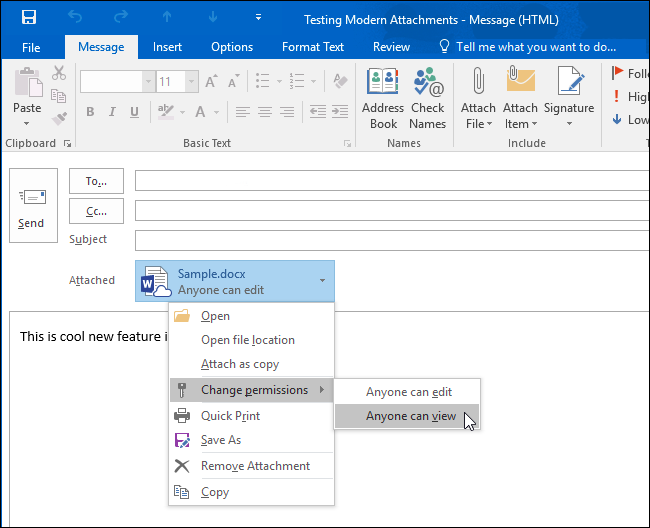Click the Bullets list icon
650x528 pixels.
[263, 81]
